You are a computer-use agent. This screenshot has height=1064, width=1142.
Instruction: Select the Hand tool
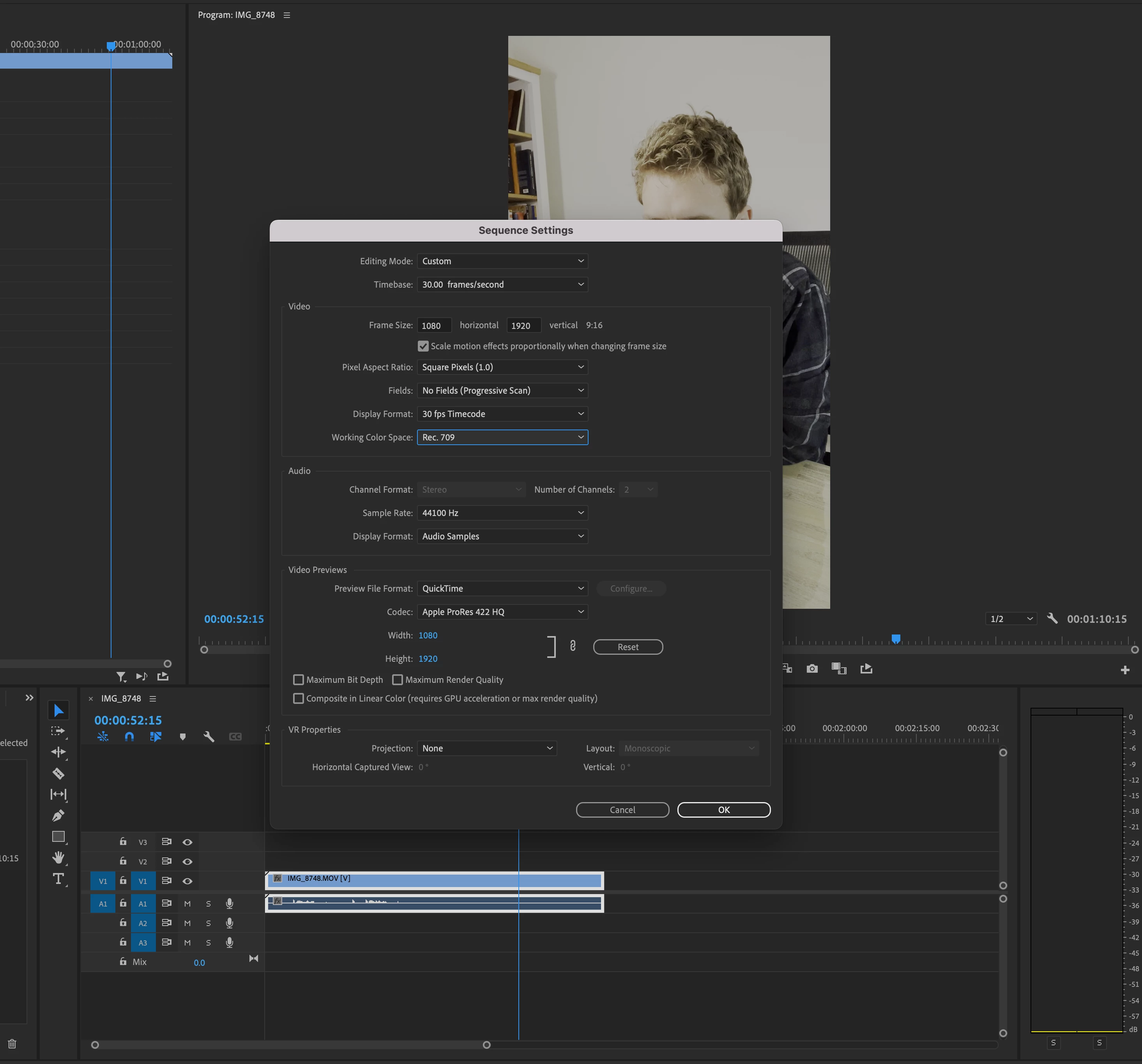pos(58,858)
